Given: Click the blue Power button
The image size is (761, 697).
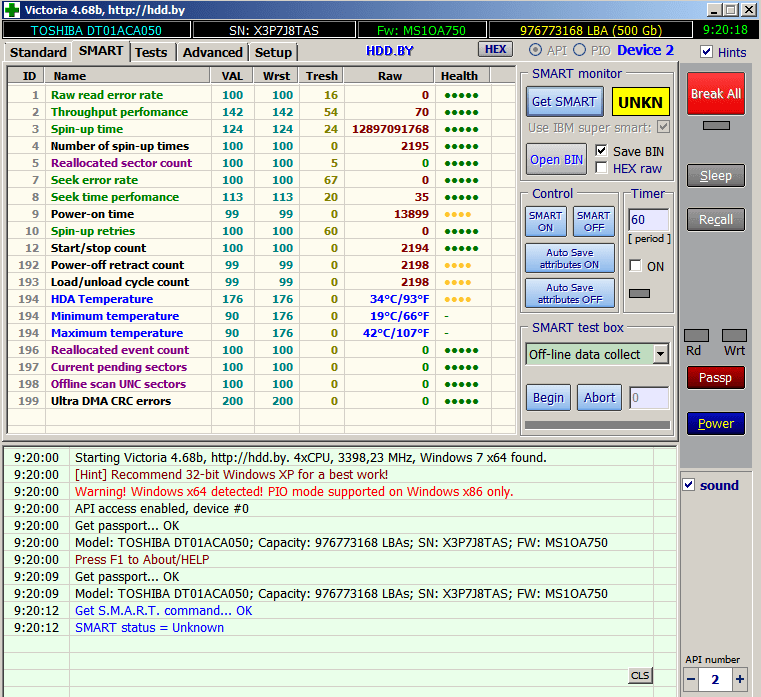Looking at the screenshot, I should tap(716, 424).
